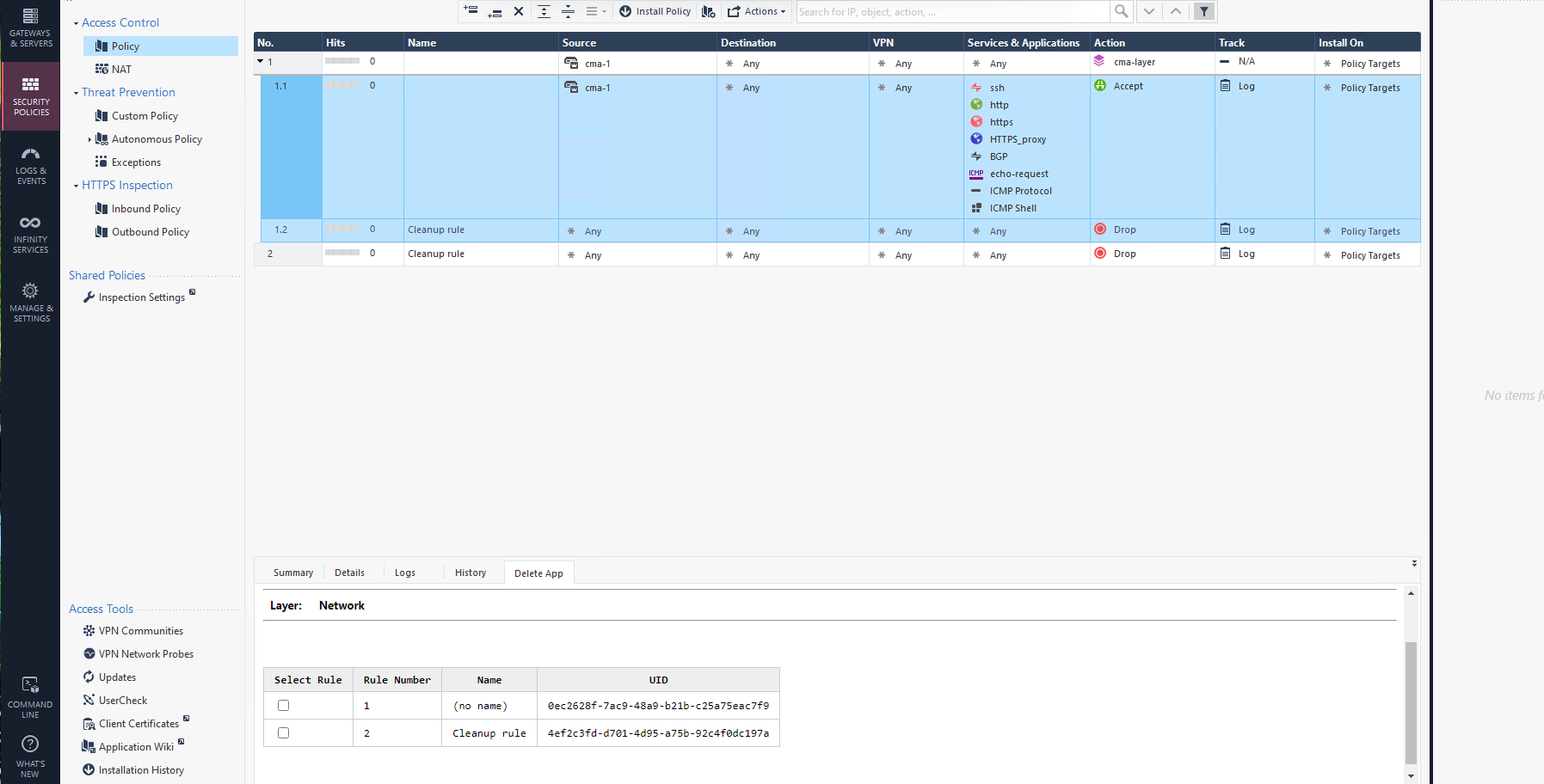This screenshot has width=1544, height=784.
Task: Collapse the HTTPS Inspection tree section
Action: click(x=76, y=186)
